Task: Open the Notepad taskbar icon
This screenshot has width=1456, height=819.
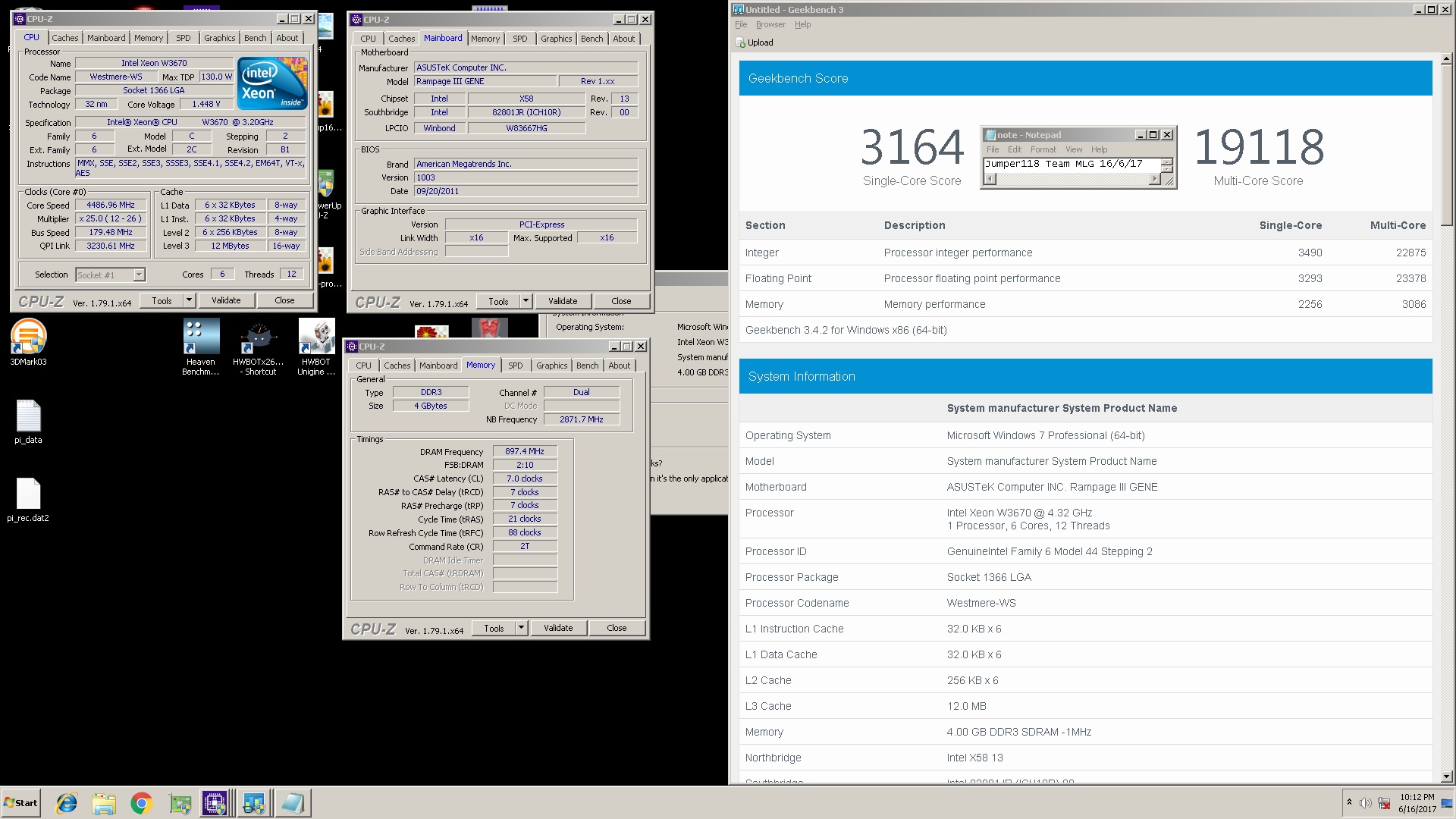Action: [292, 803]
